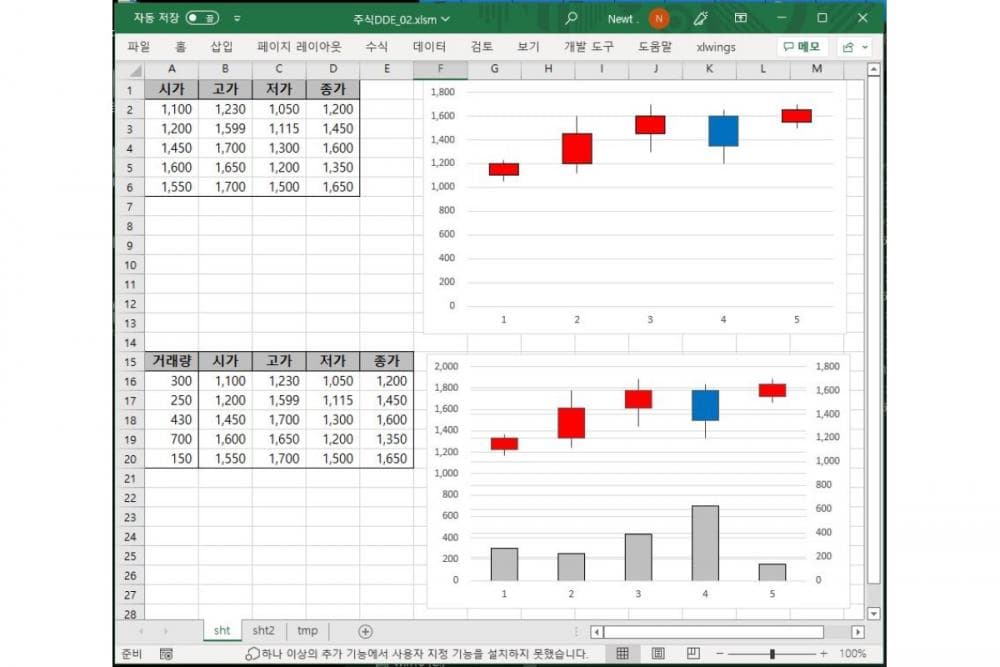Switch to the tmp sheet tab
The height and width of the screenshot is (667, 1000).
point(307,631)
